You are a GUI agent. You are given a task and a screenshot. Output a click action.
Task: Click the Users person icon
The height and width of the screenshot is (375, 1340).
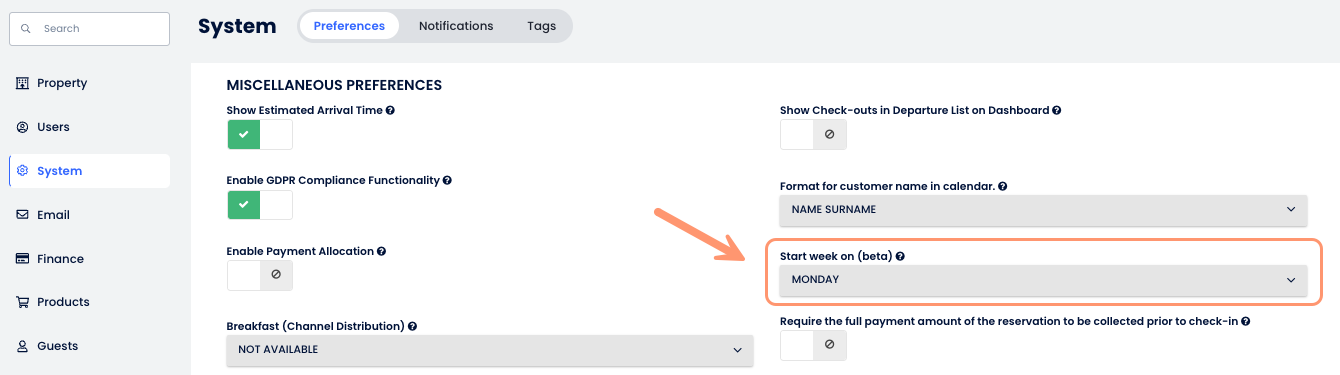22,127
